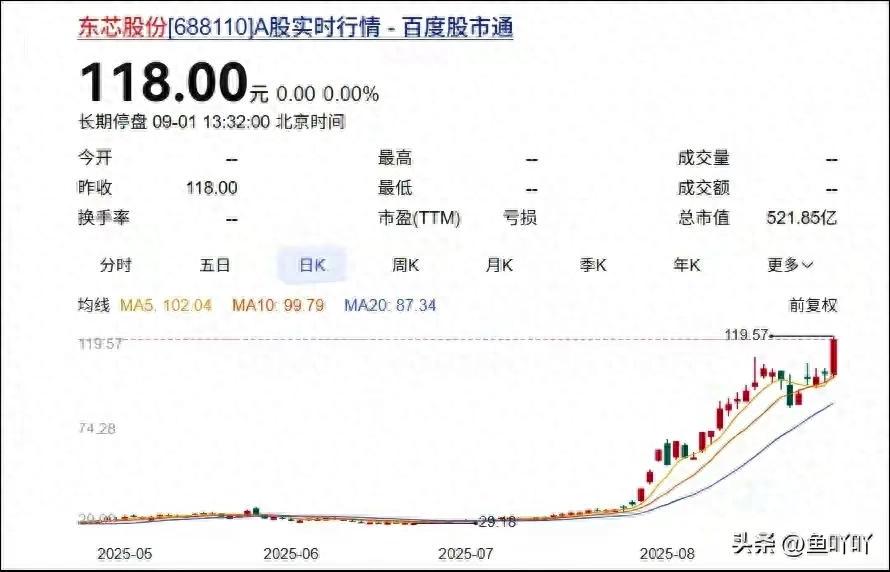Open the 东芯股份 stock title link
Viewport: 890px width, 572px height.
click(124, 27)
